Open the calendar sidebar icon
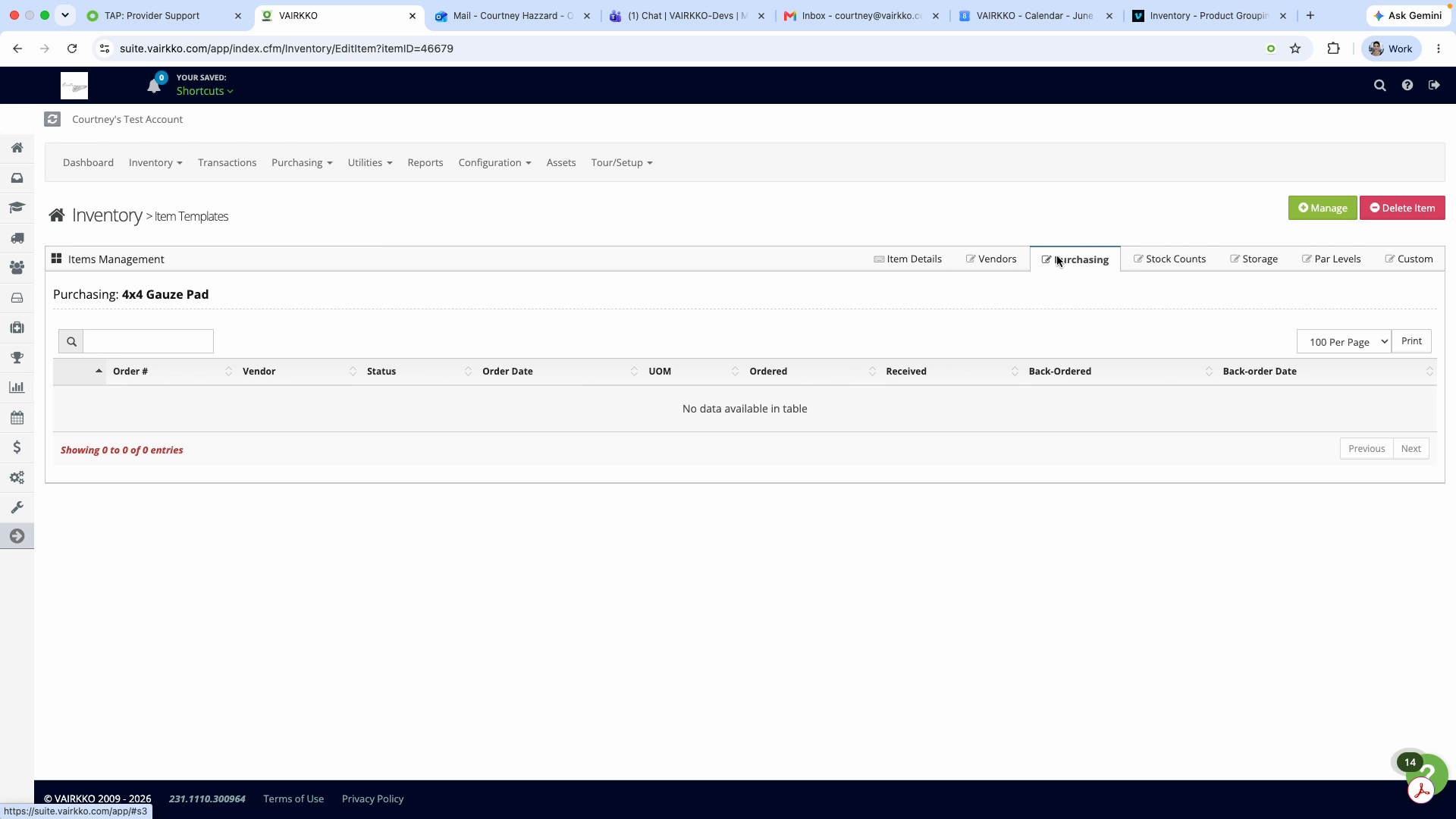Screen dimensions: 1456x819 pyautogui.click(x=17, y=418)
